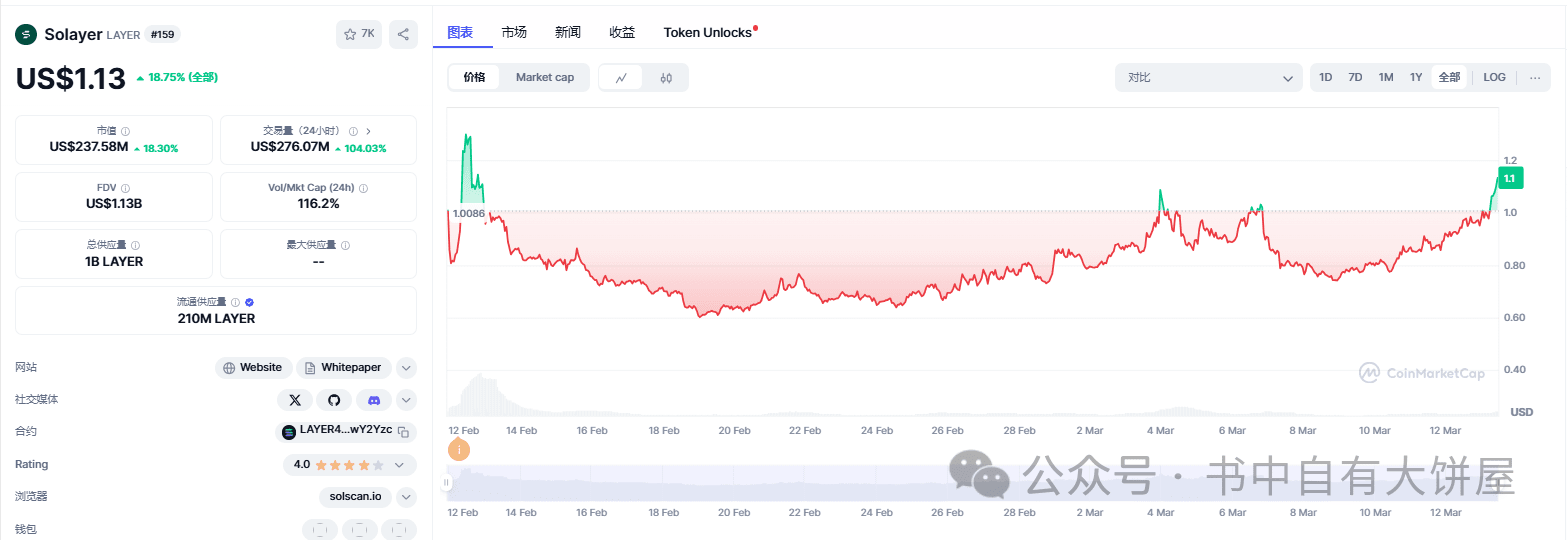Click the 18.75% (全部) price change
This screenshot has width=1567, height=540.
pos(177,77)
